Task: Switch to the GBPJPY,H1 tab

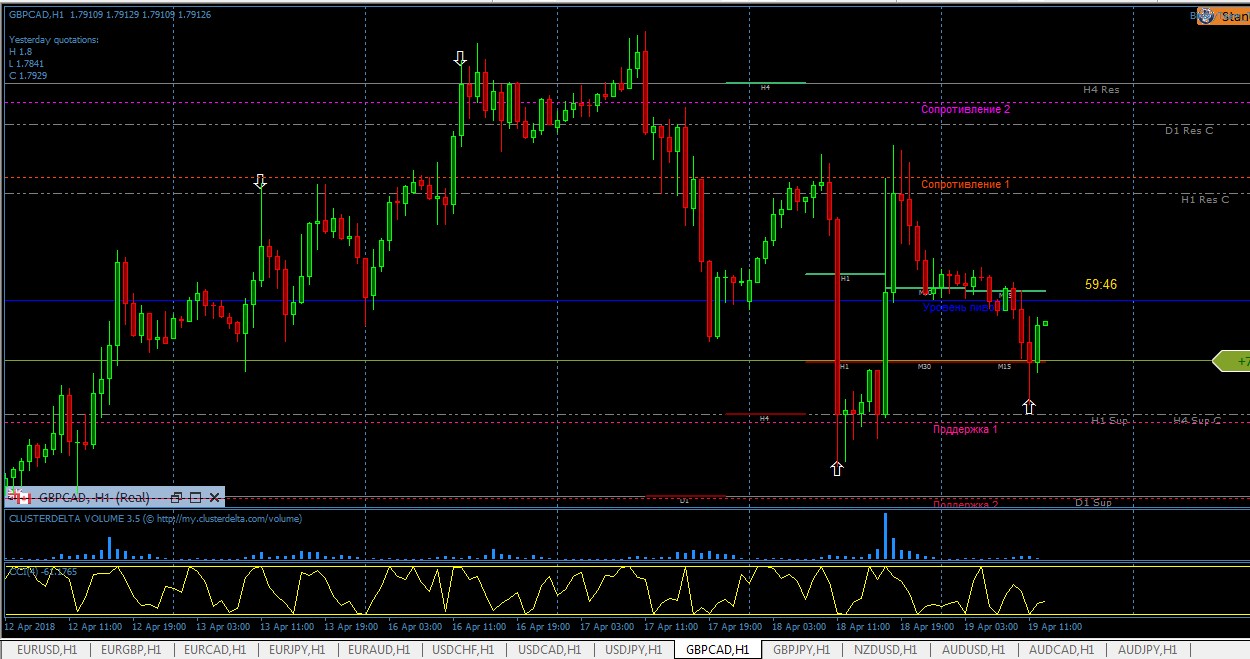Action: pyautogui.click(x=802, y=650)
